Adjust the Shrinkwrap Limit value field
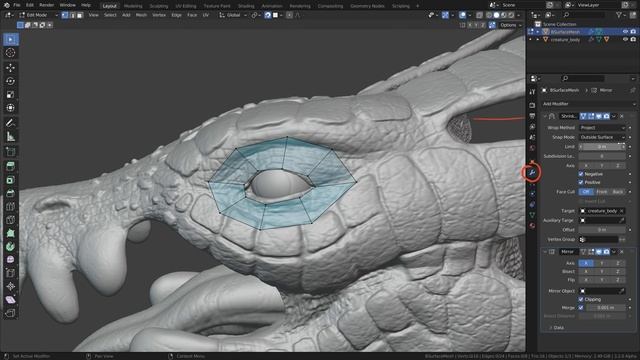The image size is (640, 360). [x=602, y=147]
